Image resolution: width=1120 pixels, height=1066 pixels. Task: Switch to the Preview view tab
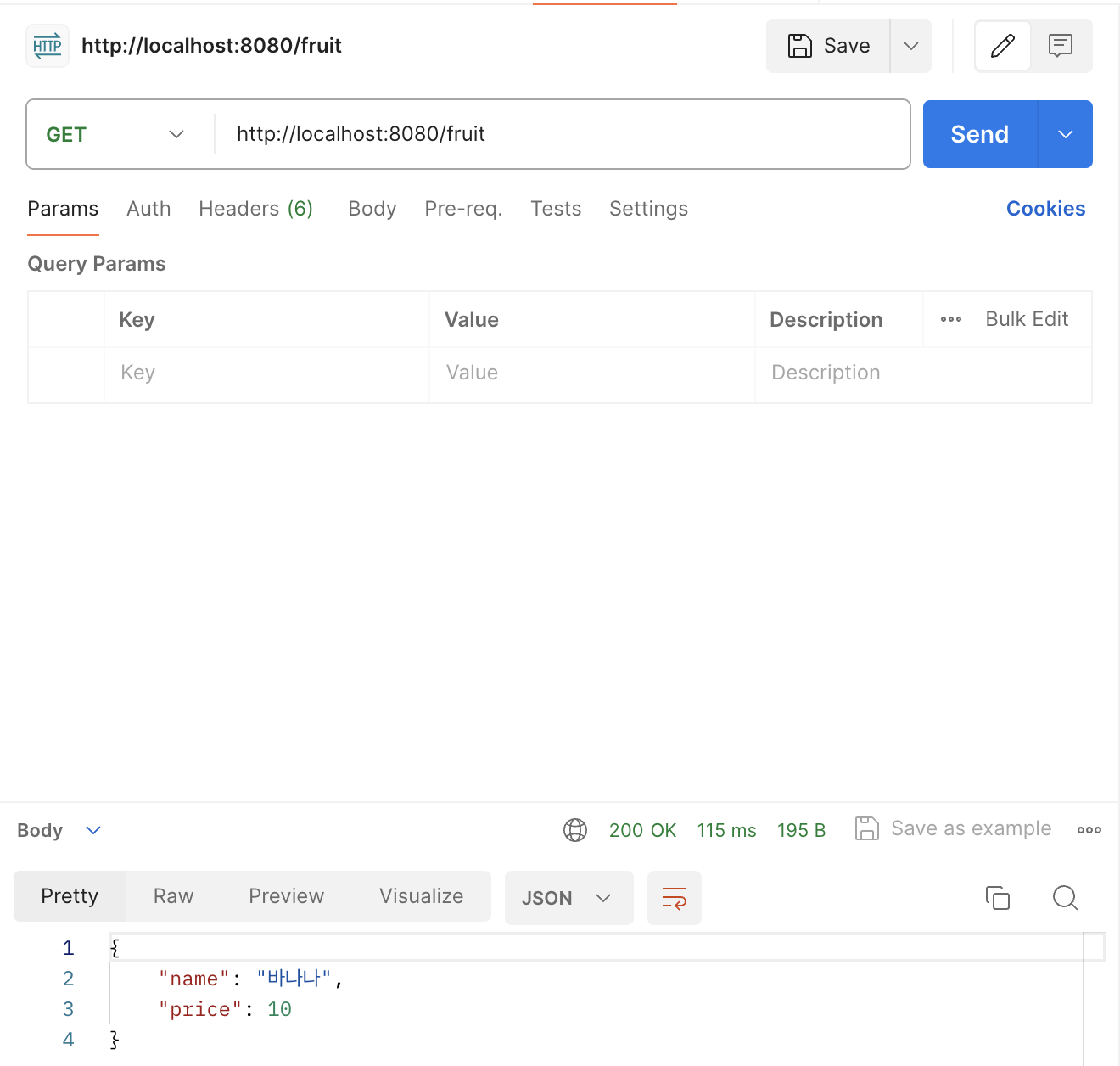(287, 896)
